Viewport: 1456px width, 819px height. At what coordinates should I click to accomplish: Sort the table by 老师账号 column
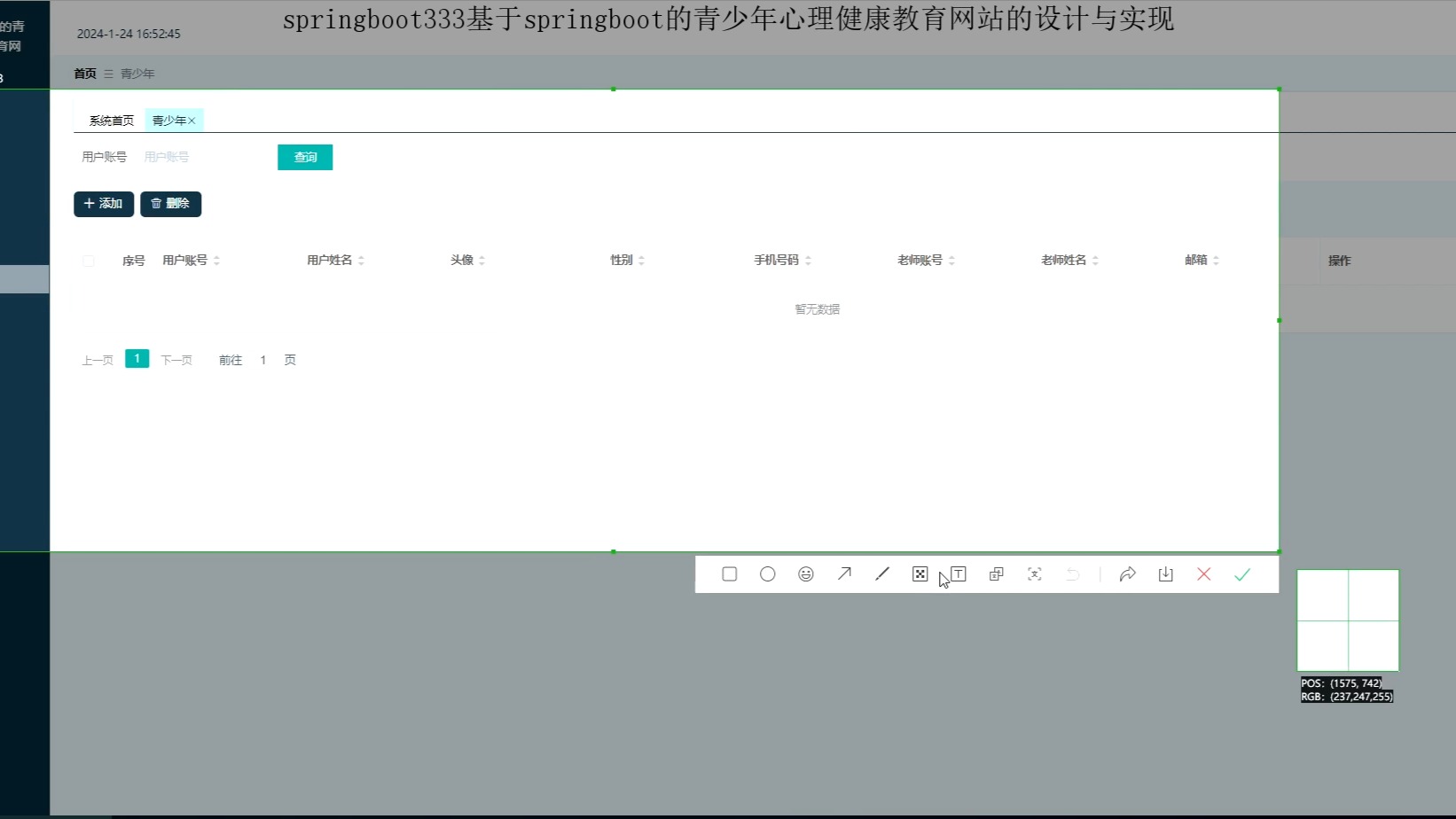(x=951, y=261)
